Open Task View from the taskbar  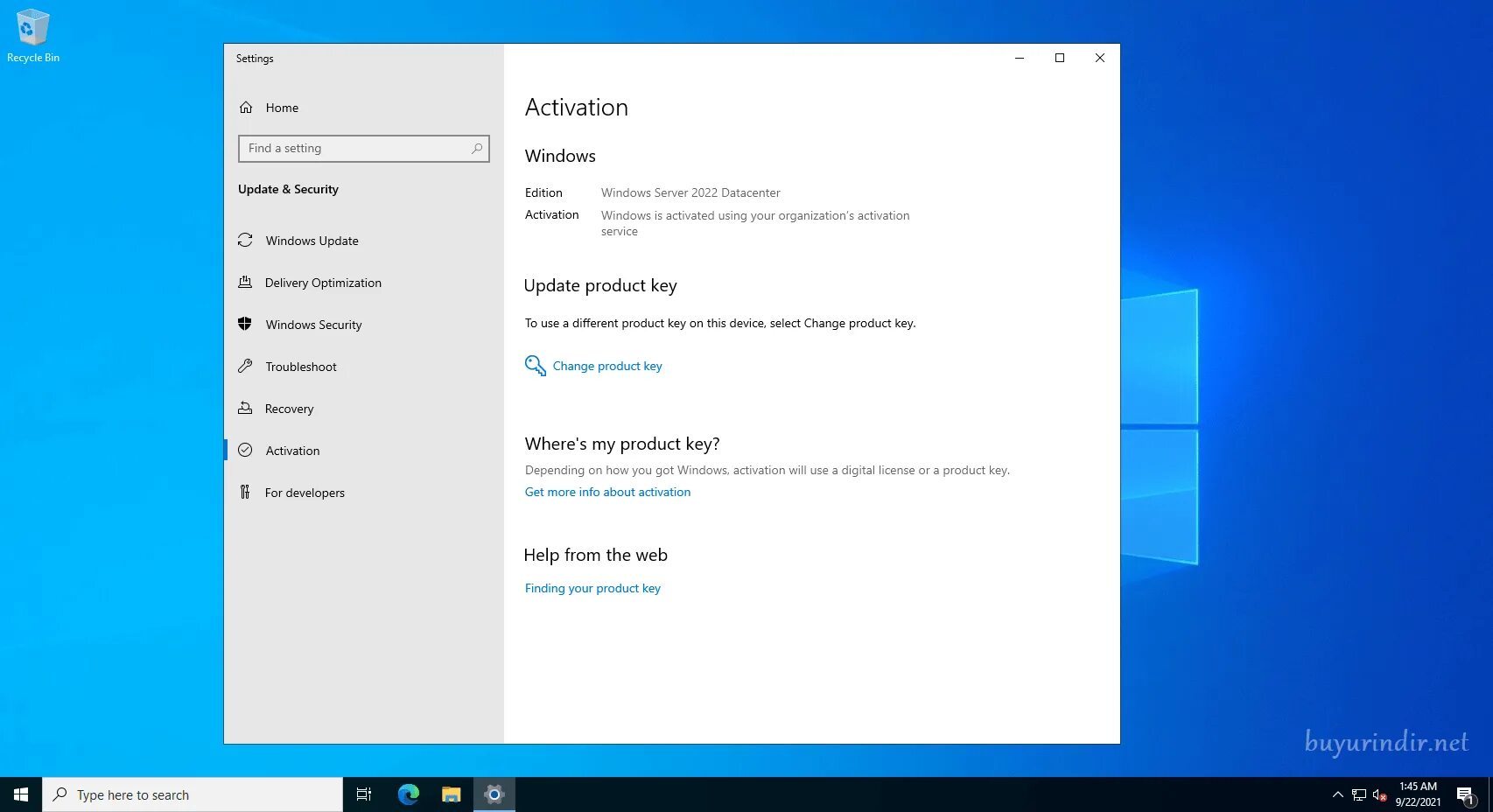click(x=364, y=794)
